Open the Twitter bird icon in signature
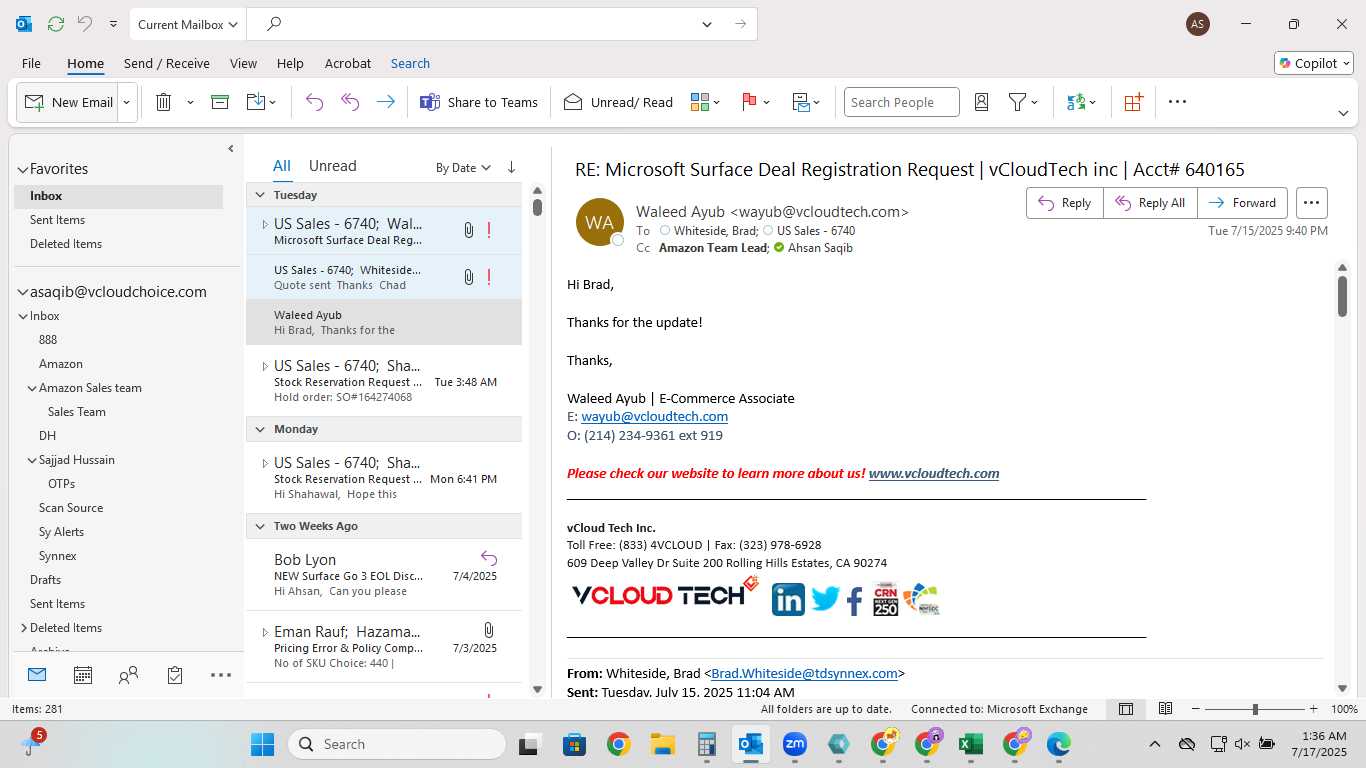 pyautogui.click(x=825, y=599)
